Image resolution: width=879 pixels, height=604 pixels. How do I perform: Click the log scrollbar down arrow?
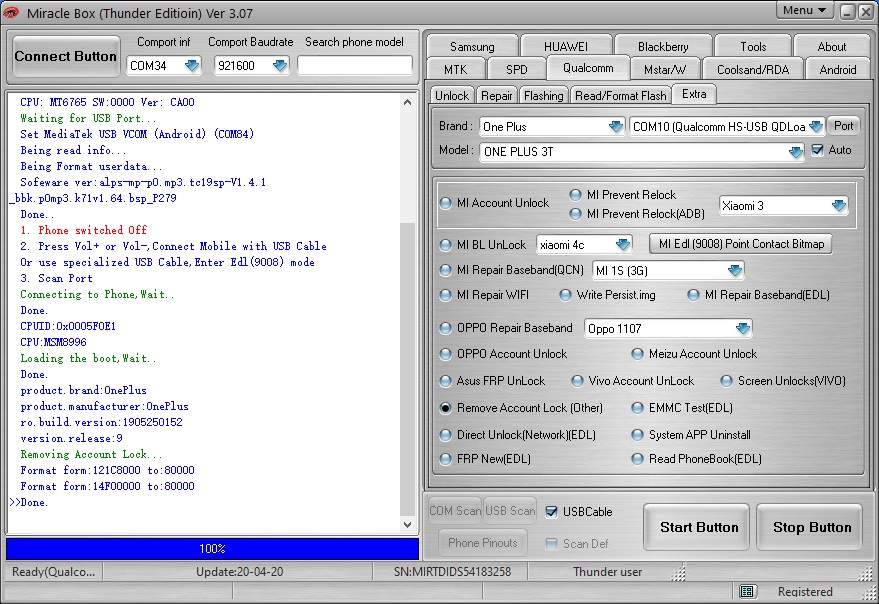tap(408, 525)
